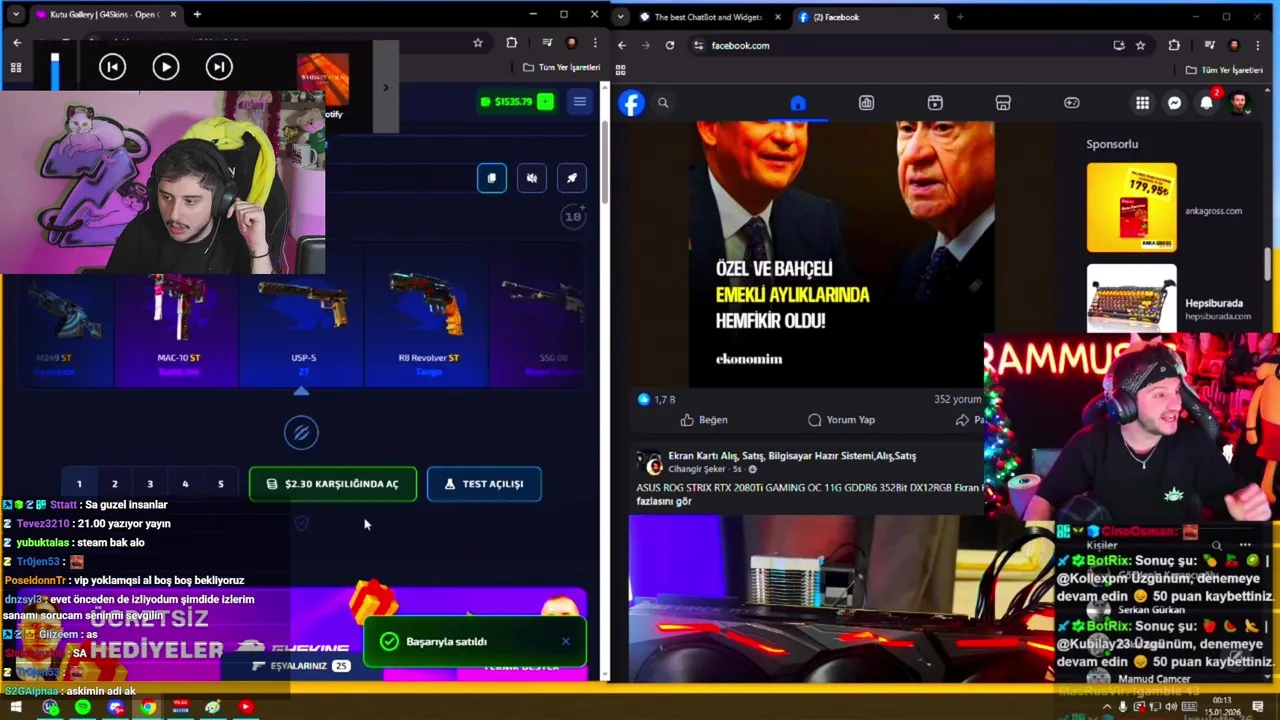
Task: Run a TEST AÇILIŞI demo opening
Action: (484, 484)
